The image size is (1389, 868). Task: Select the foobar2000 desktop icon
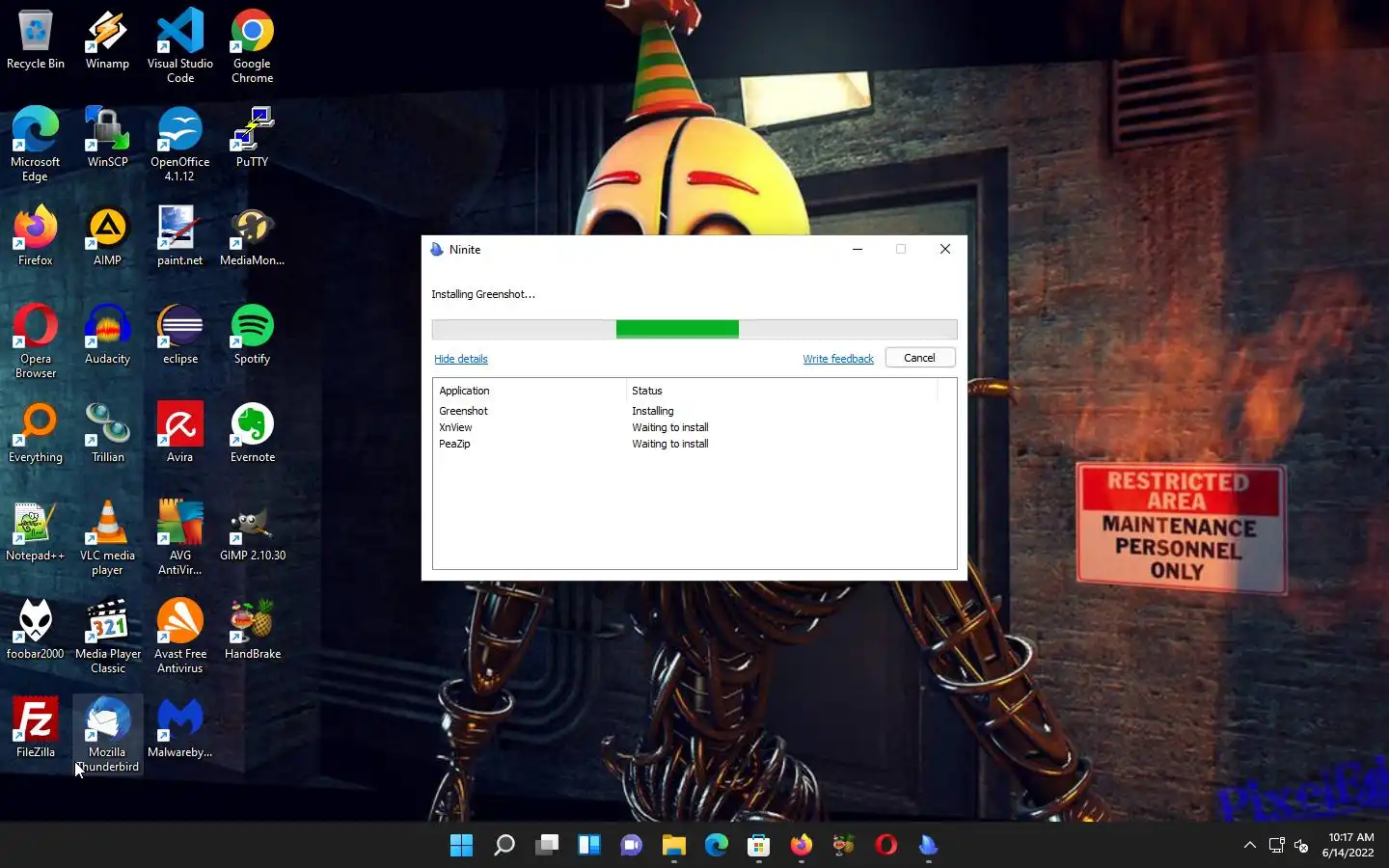pos(36,630)
